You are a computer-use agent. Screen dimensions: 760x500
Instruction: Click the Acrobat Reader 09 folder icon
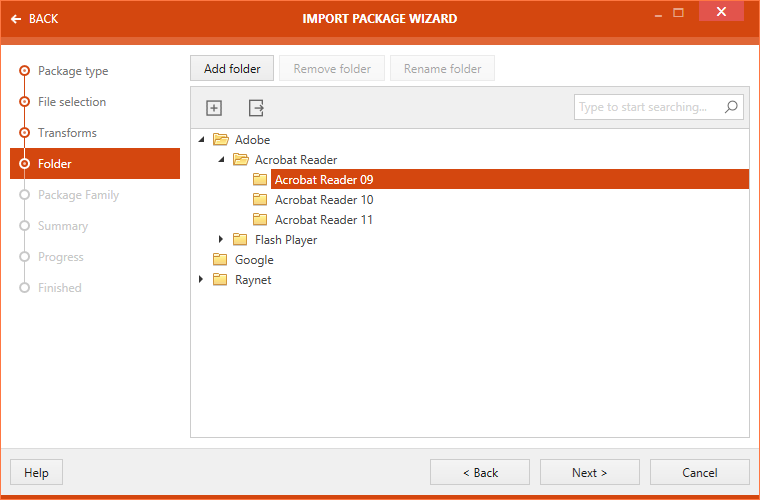pyautogui.click(x=260, y=179)
